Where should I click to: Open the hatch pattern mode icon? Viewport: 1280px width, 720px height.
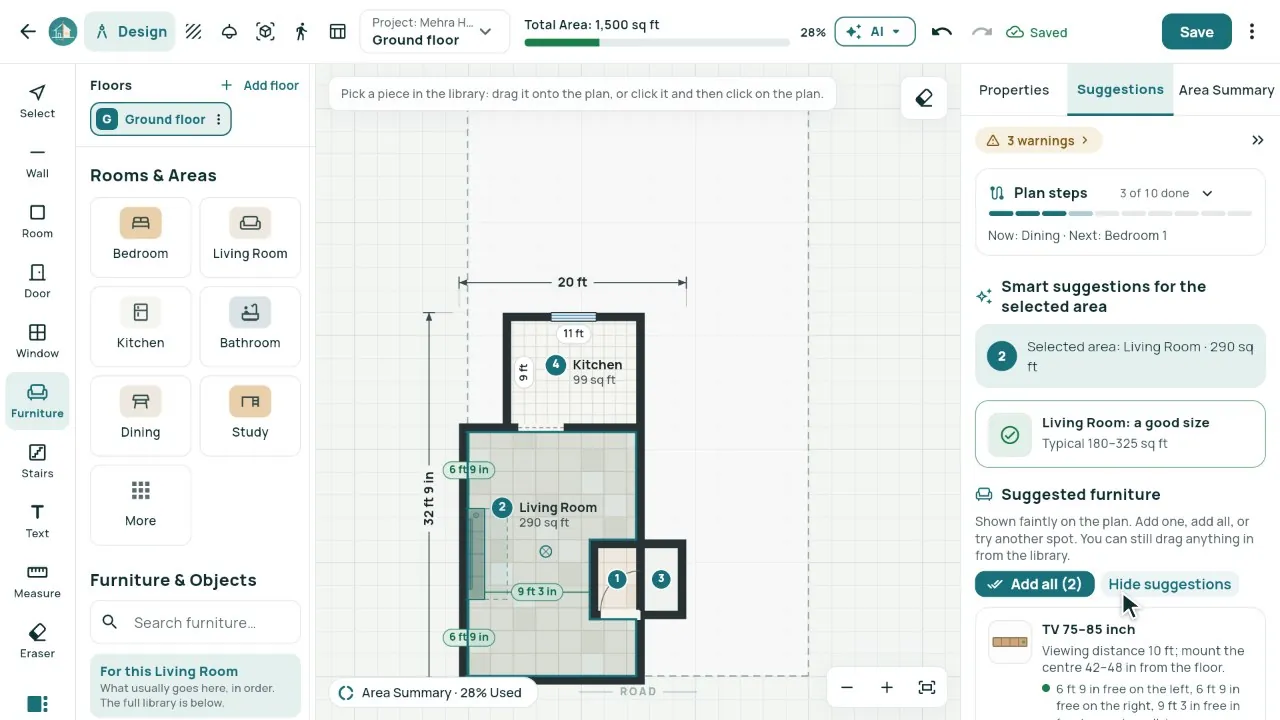[194, 32]
